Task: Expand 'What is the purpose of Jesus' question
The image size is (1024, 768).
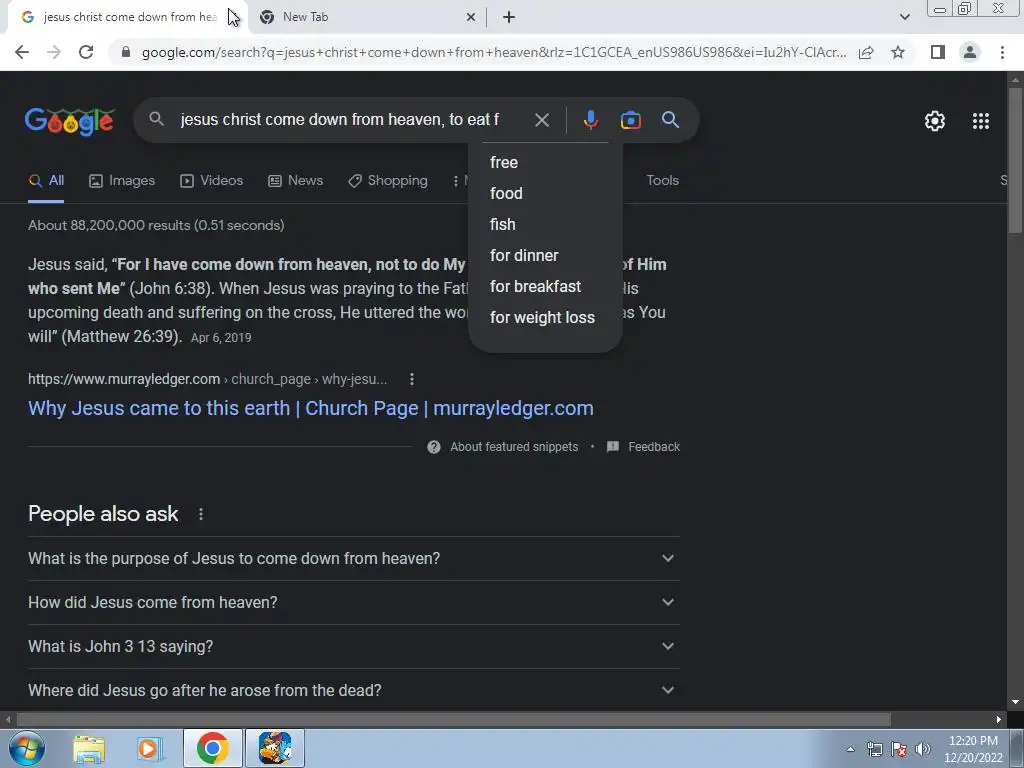Action: coord(354,559)
